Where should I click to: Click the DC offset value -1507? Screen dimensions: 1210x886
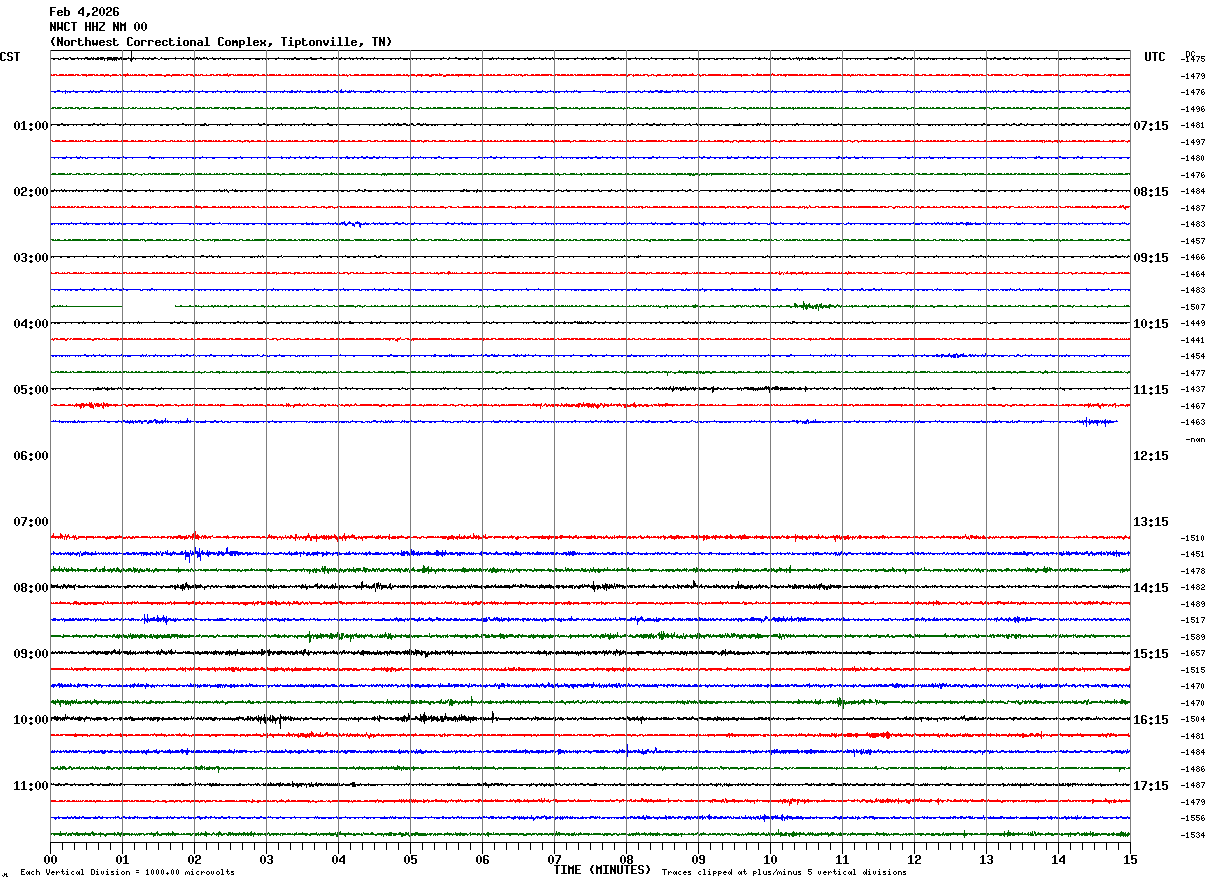point(1193,307)
